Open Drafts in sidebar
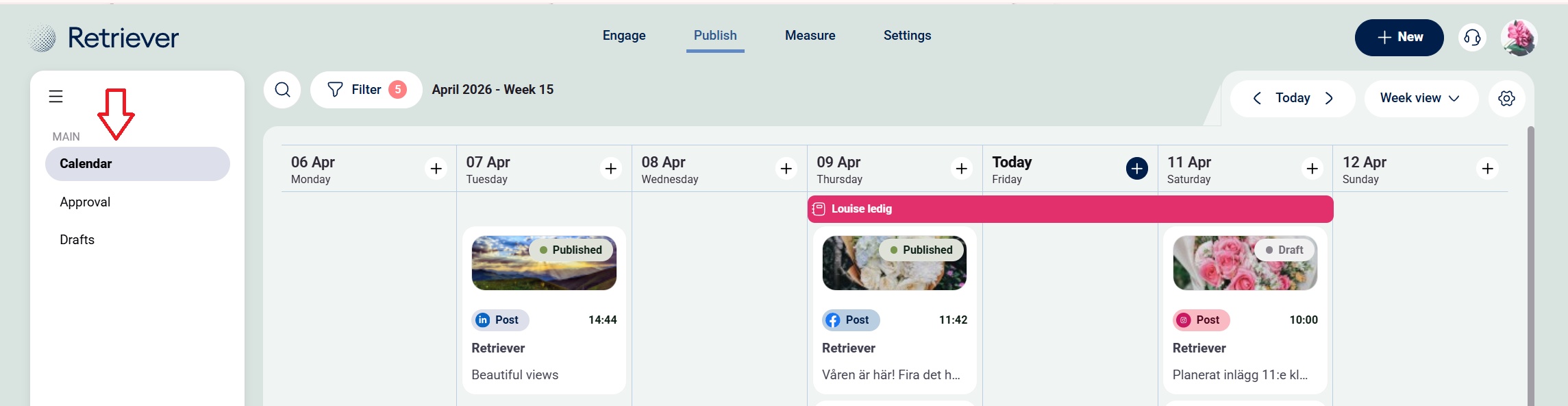 (77, 239)
